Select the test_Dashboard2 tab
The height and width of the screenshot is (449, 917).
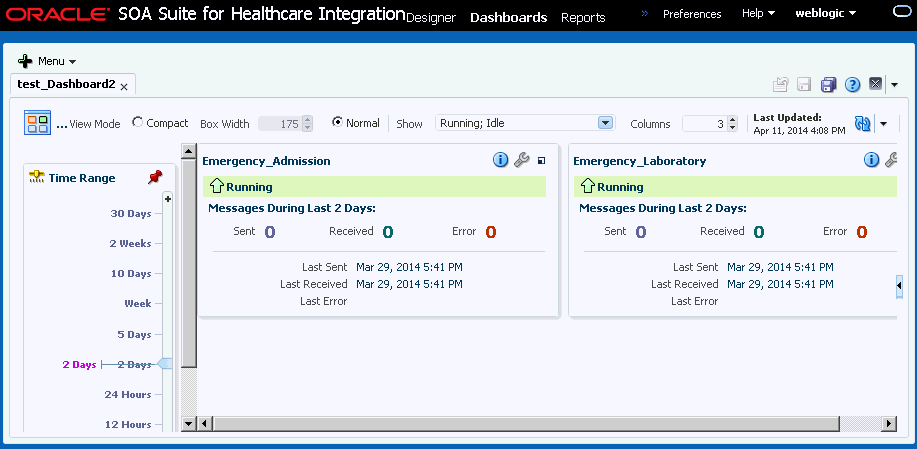(x=66, y=84)
